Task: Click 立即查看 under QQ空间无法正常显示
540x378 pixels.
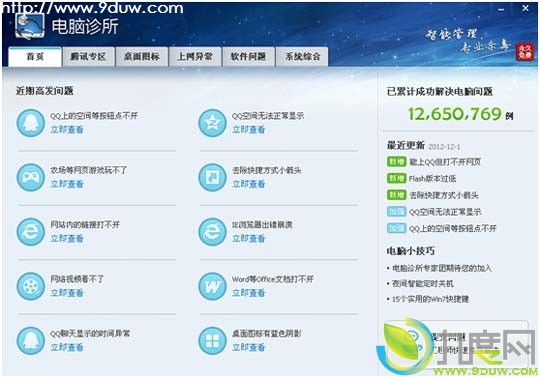Action: click(x=248, y=129)
